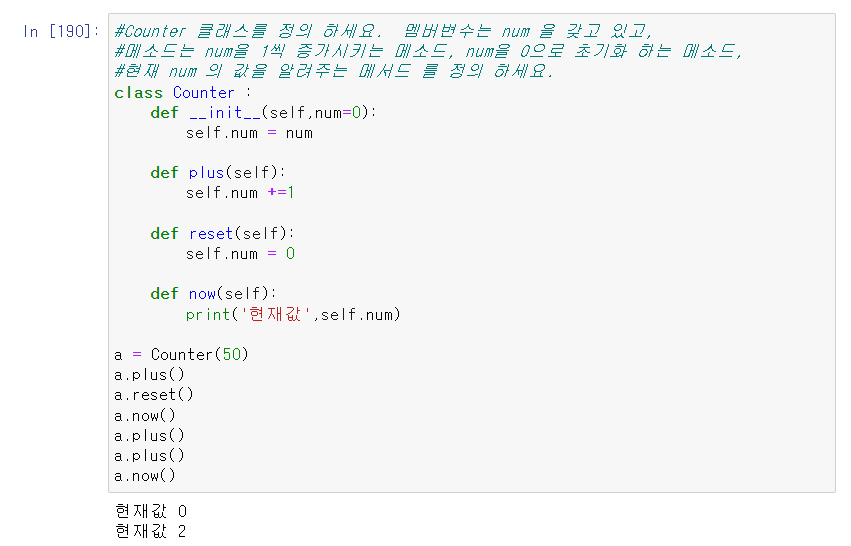Click the 'self.num +=1' line

(x=240, y=193)
